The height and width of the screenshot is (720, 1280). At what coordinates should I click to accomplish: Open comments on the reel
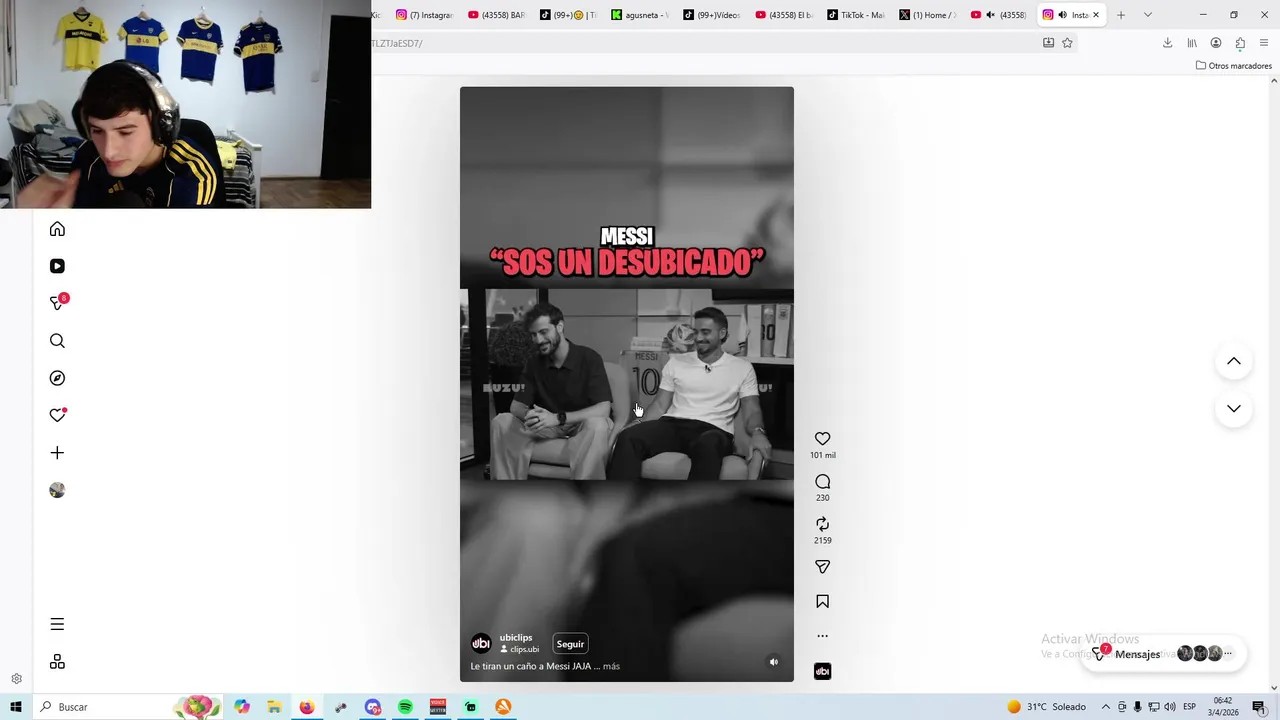click(822, 482)
